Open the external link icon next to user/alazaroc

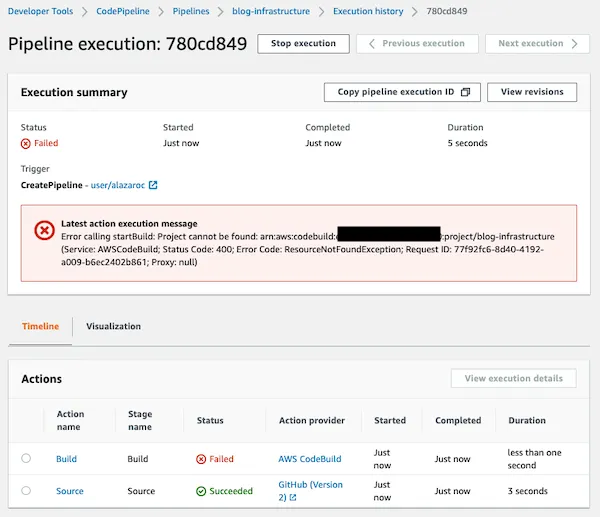coord(153,185)
